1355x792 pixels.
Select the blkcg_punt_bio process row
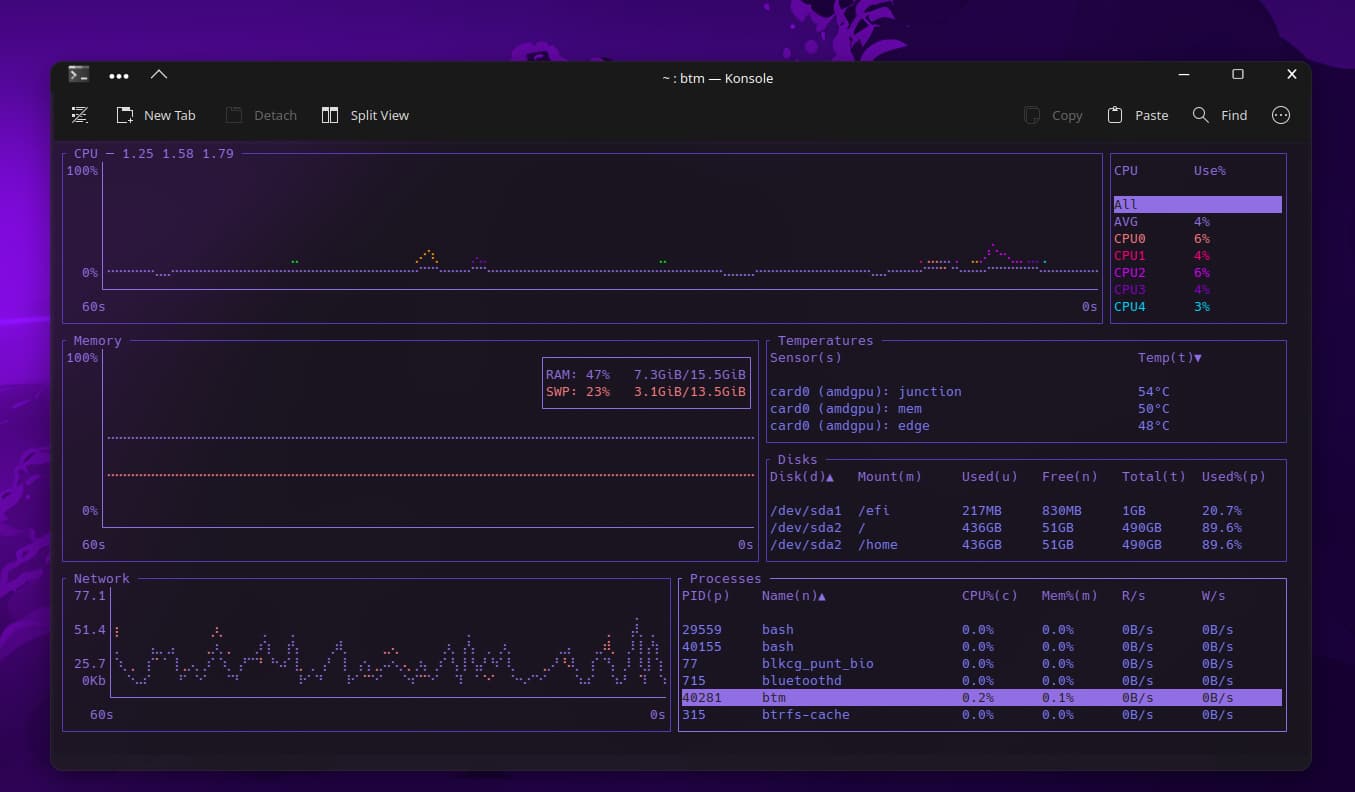[982, 664]
